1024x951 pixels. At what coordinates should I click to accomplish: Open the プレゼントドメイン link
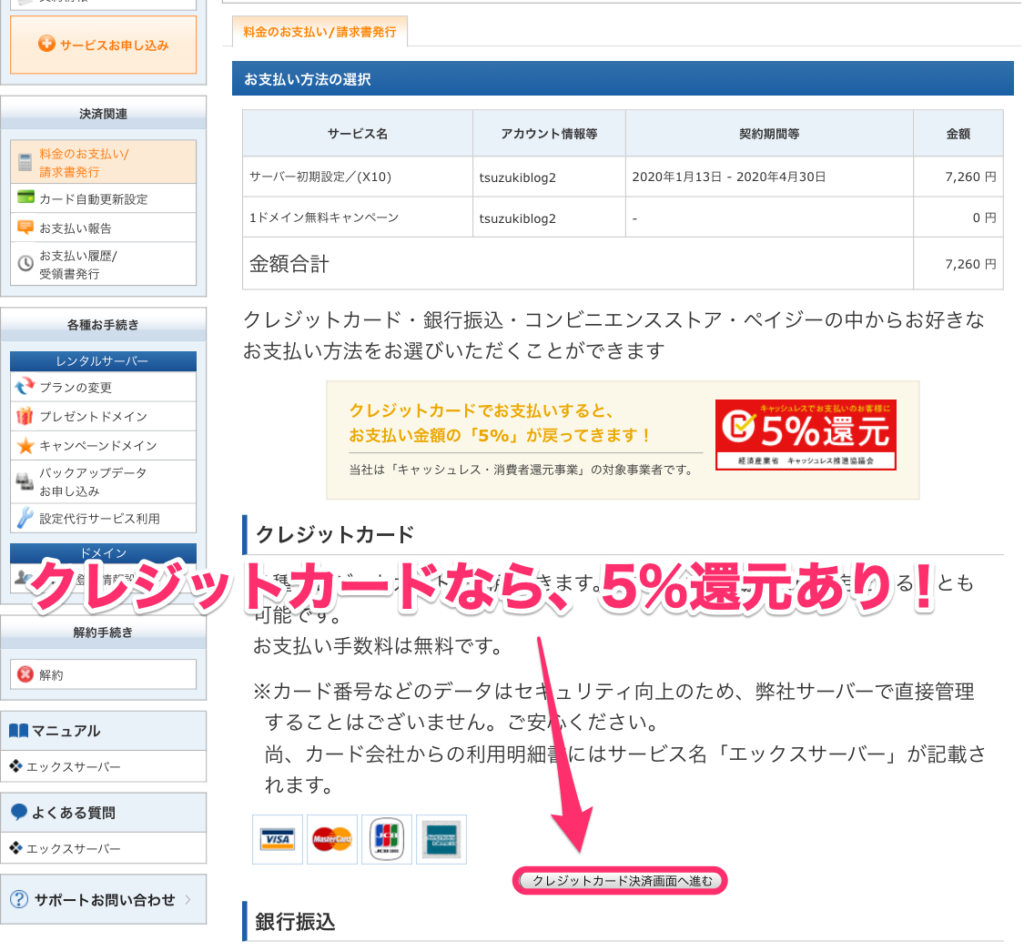pos(103,416)
